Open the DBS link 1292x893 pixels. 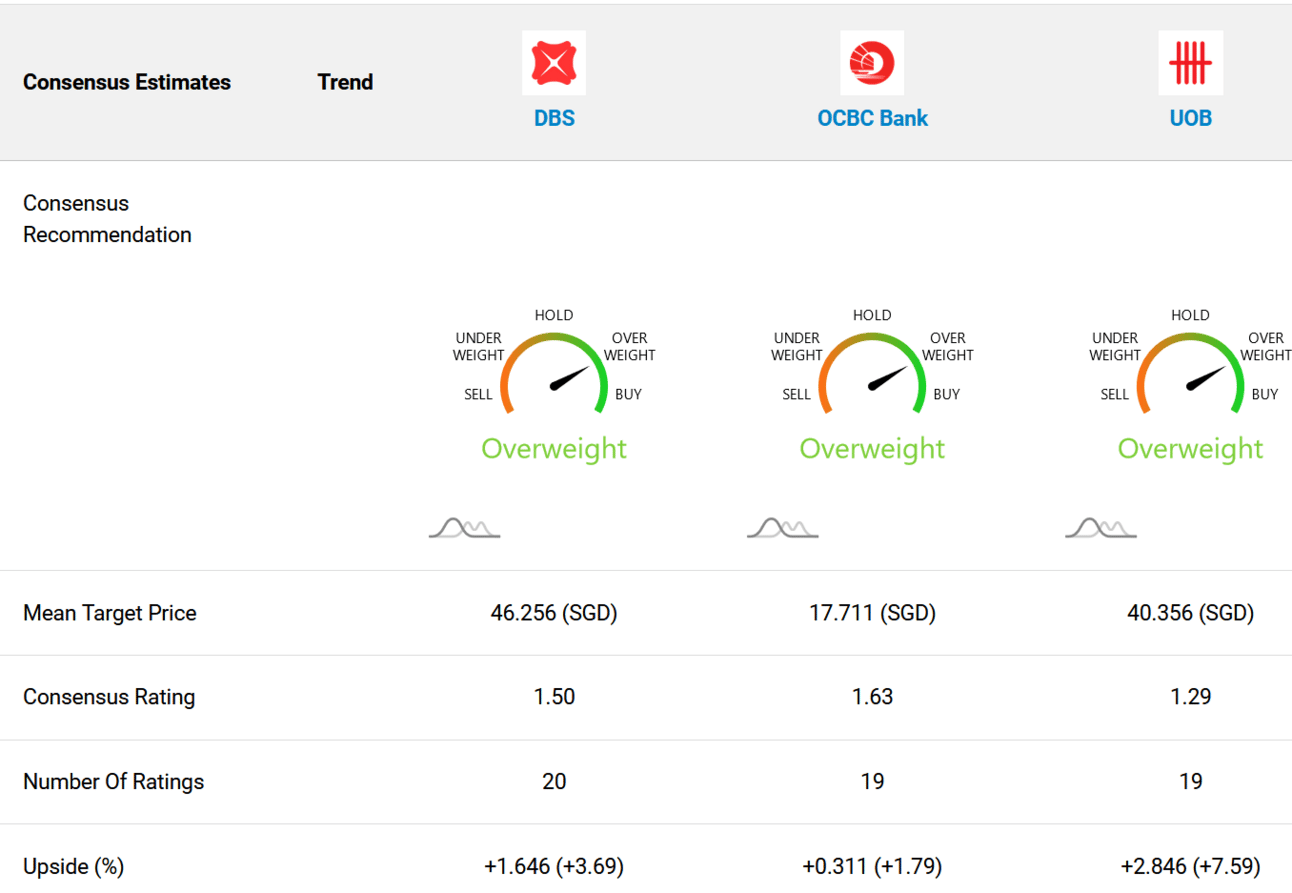click(x=554, y=118)
